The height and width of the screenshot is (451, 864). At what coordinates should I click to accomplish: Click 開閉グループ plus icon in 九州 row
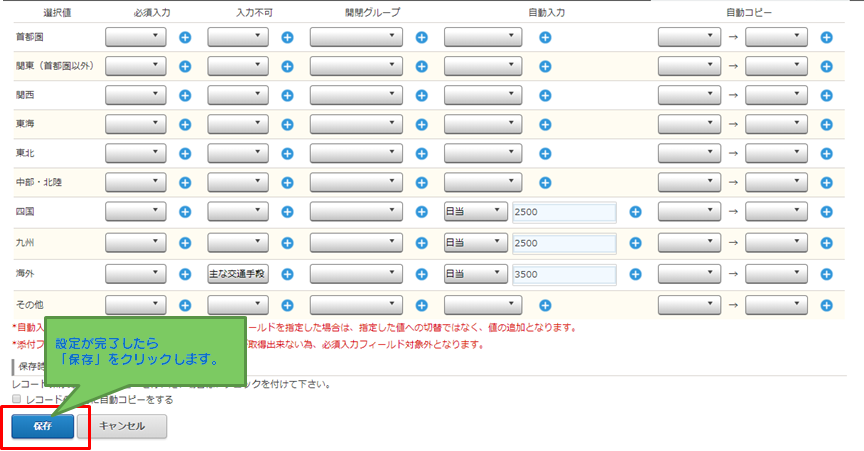(422, 243)
